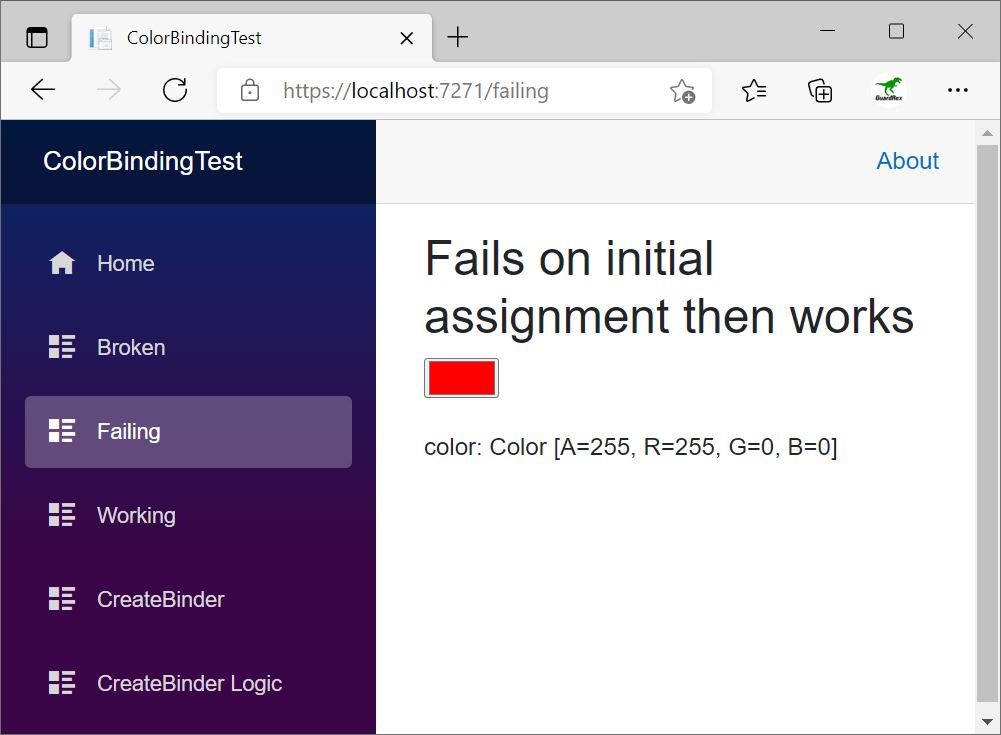Click the About link
Screen dimensions: 1001x735
(x=907, y=160)
